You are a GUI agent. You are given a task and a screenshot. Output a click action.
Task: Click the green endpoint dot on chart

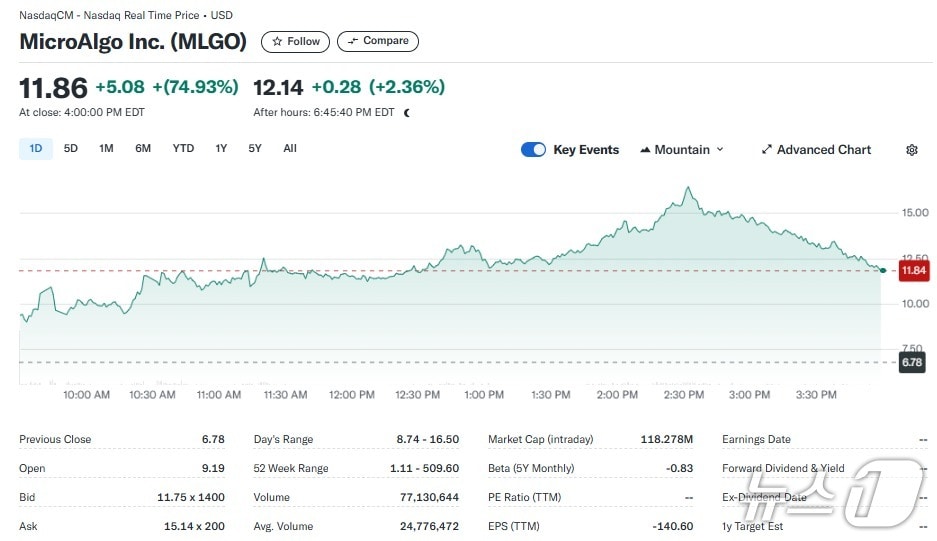[881, 270]
